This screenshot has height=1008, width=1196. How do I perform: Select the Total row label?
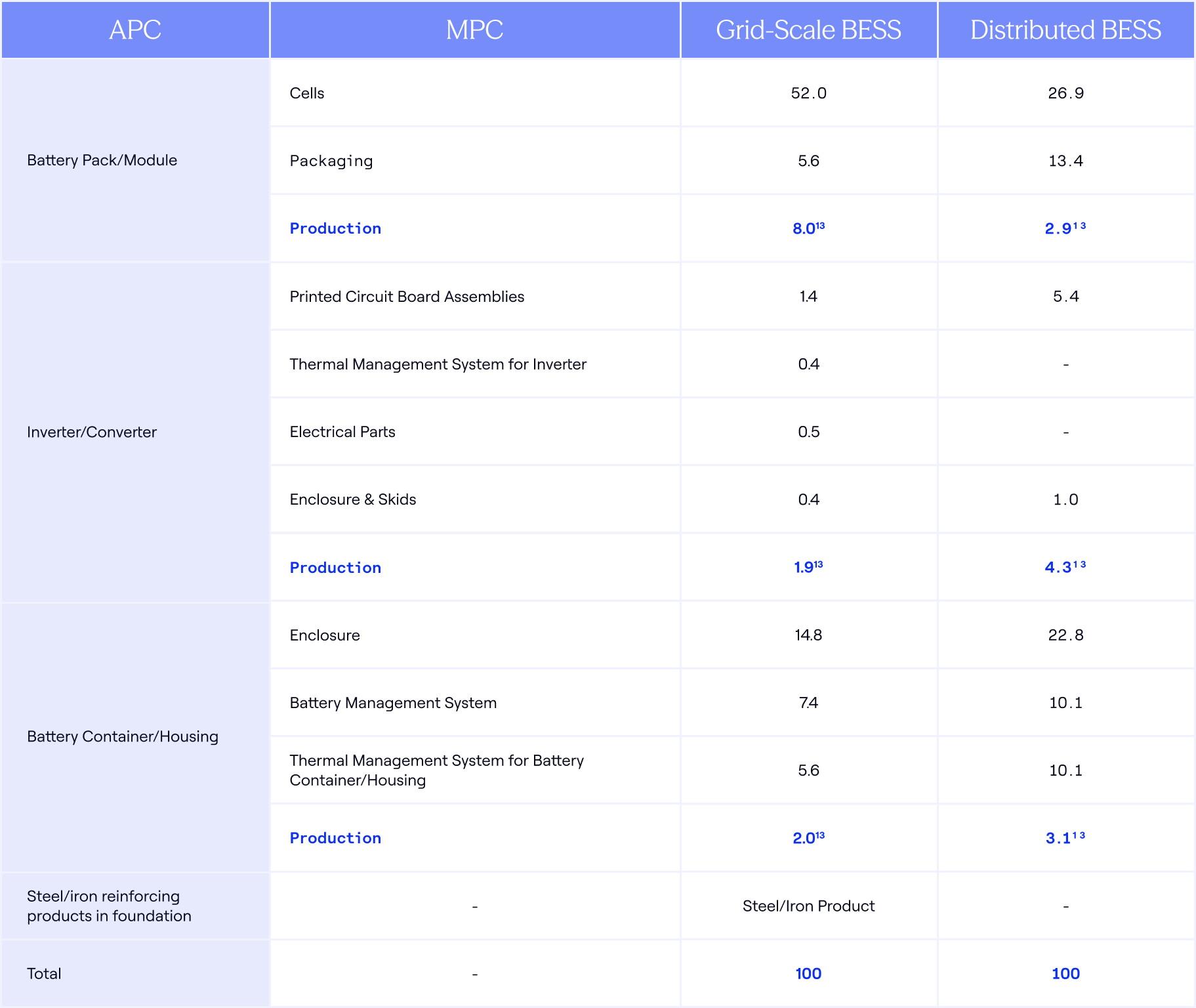click(44, 974)
